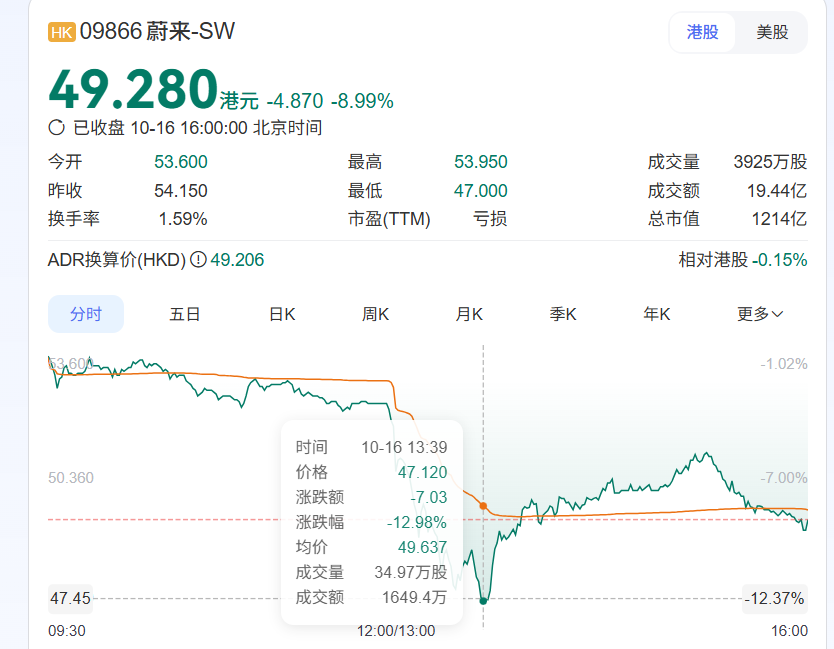Click the refresh circle icon beside 已收盘
This screenshot has height=649, width=834.
tap(57, 128)
